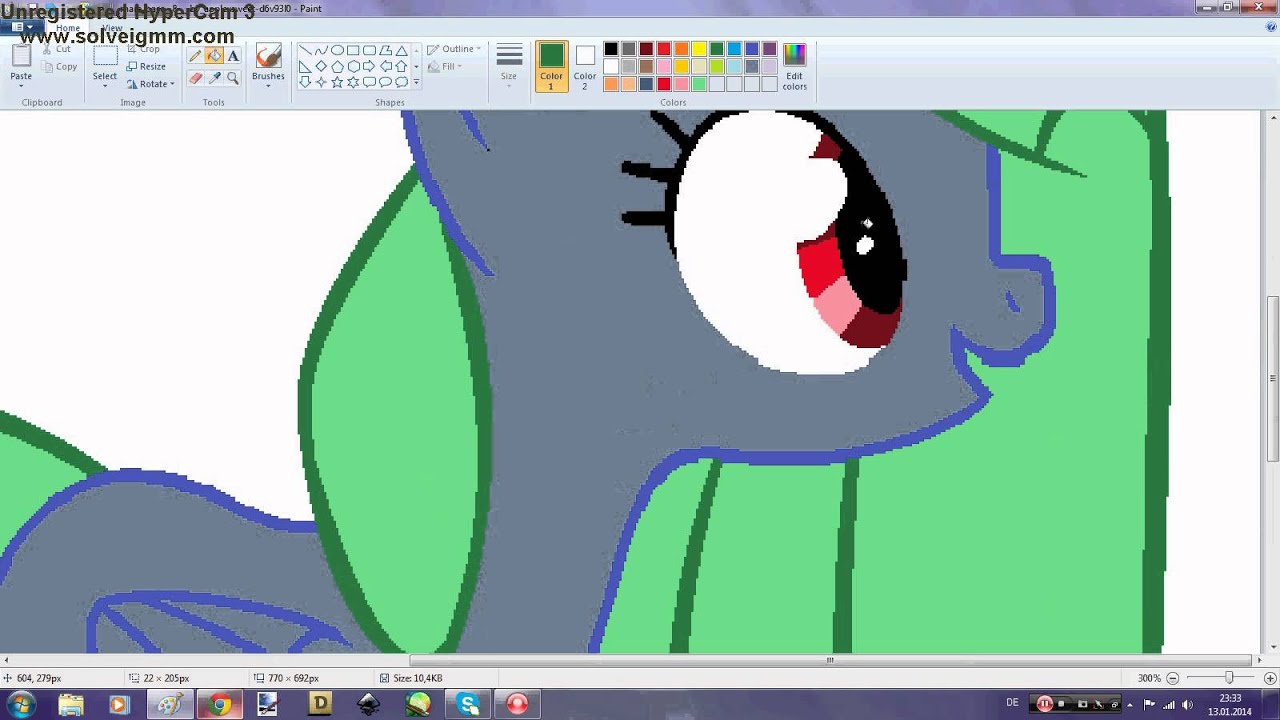Open the Paint file menu button
The height and width of the screenshot is (720, 1280).
click(x=20, y=27)
